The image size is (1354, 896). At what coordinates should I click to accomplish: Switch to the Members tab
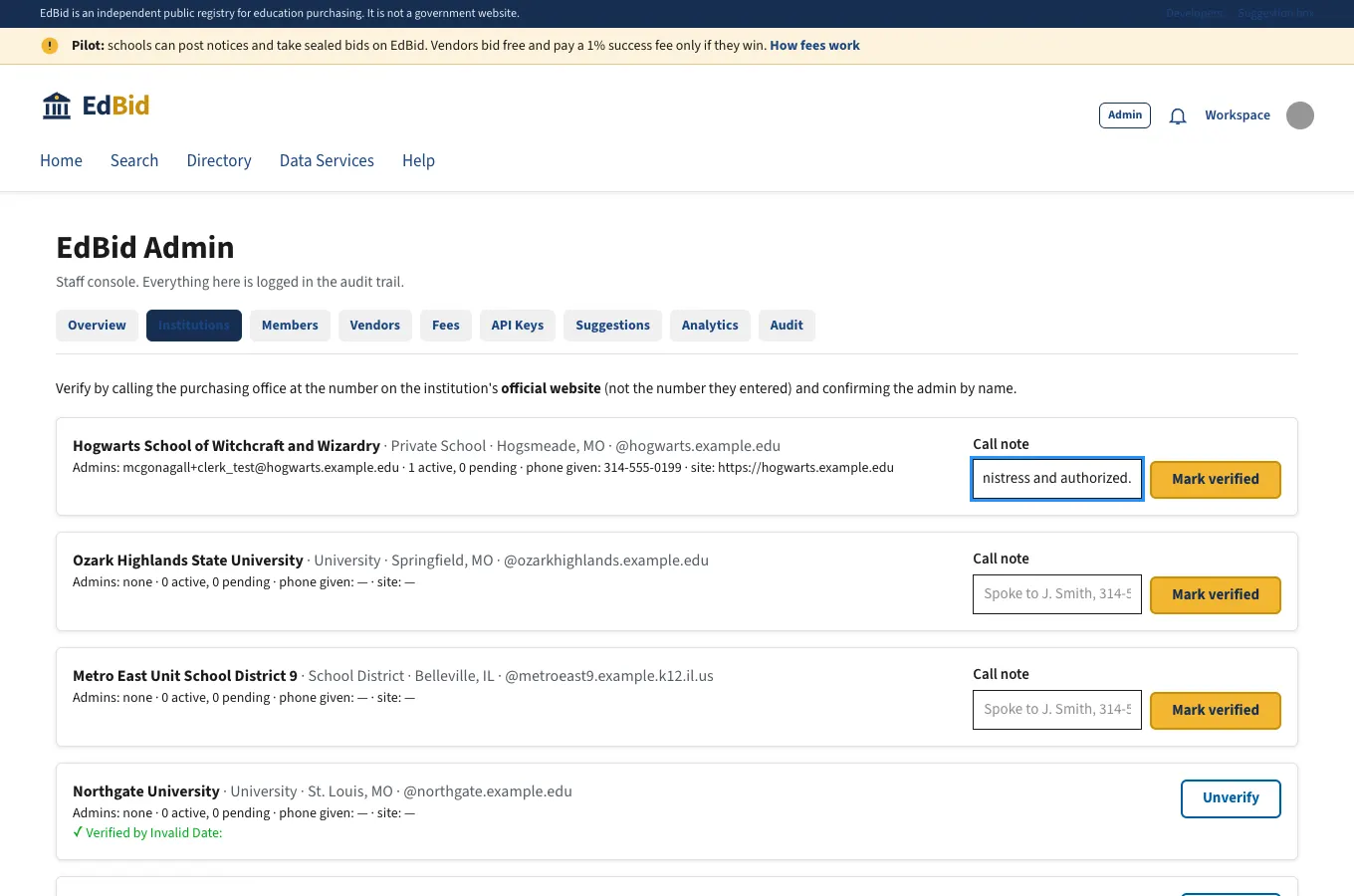coord(290,326)
